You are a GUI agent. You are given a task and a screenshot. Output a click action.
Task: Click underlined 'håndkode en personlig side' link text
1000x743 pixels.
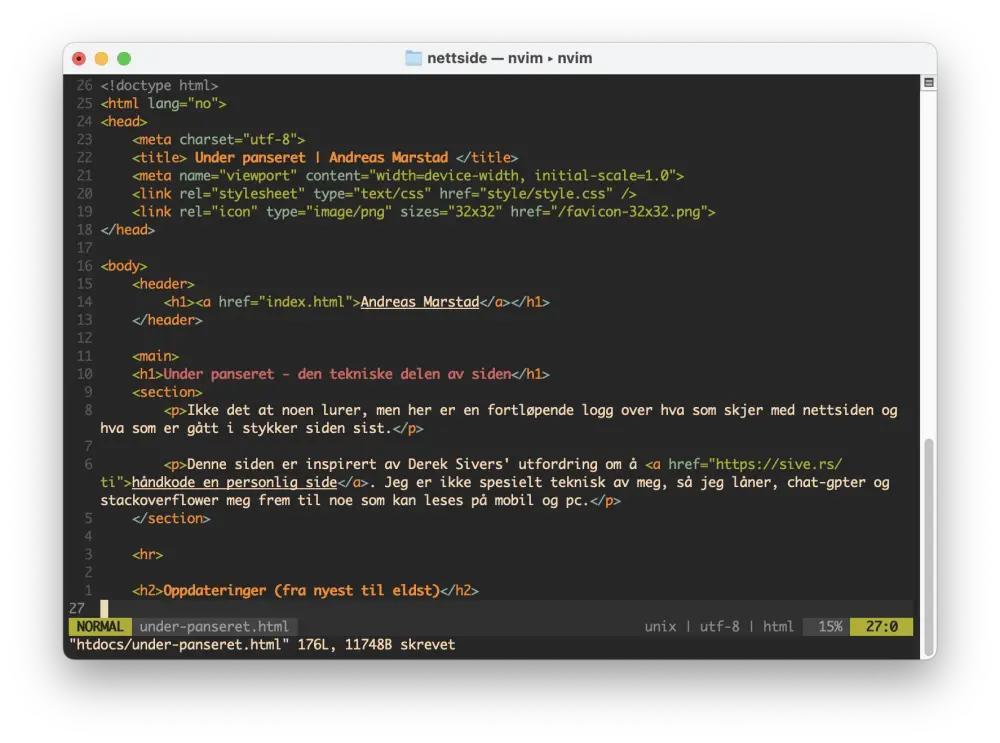234,482
